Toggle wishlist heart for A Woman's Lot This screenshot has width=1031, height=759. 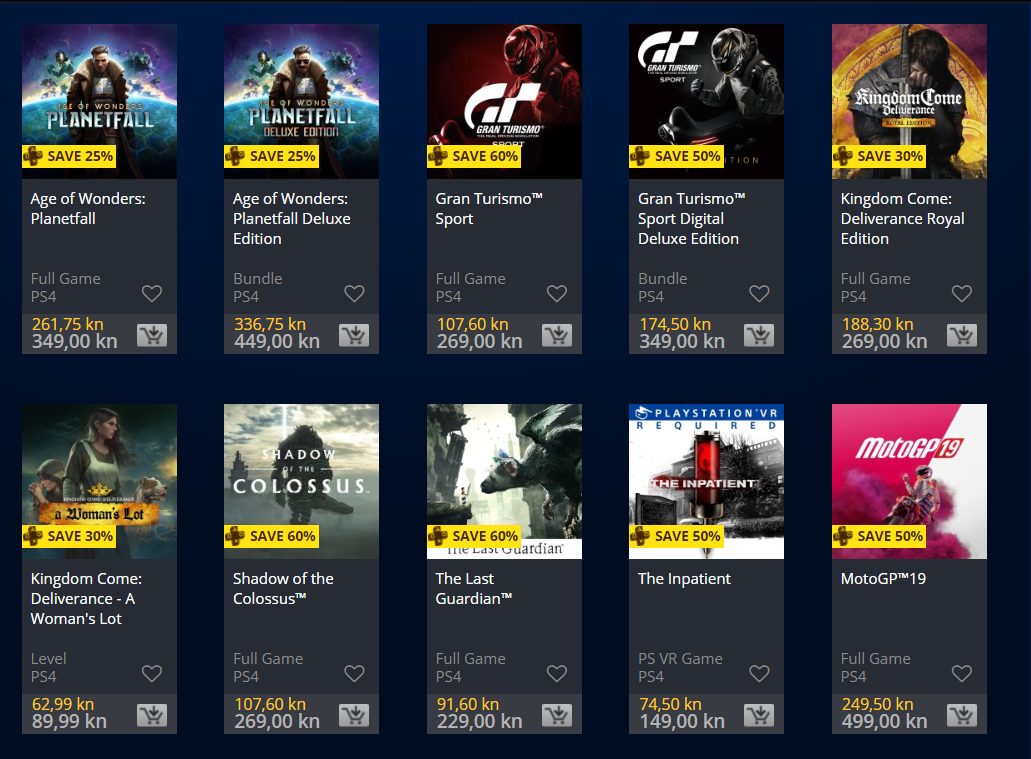(152, 673)
